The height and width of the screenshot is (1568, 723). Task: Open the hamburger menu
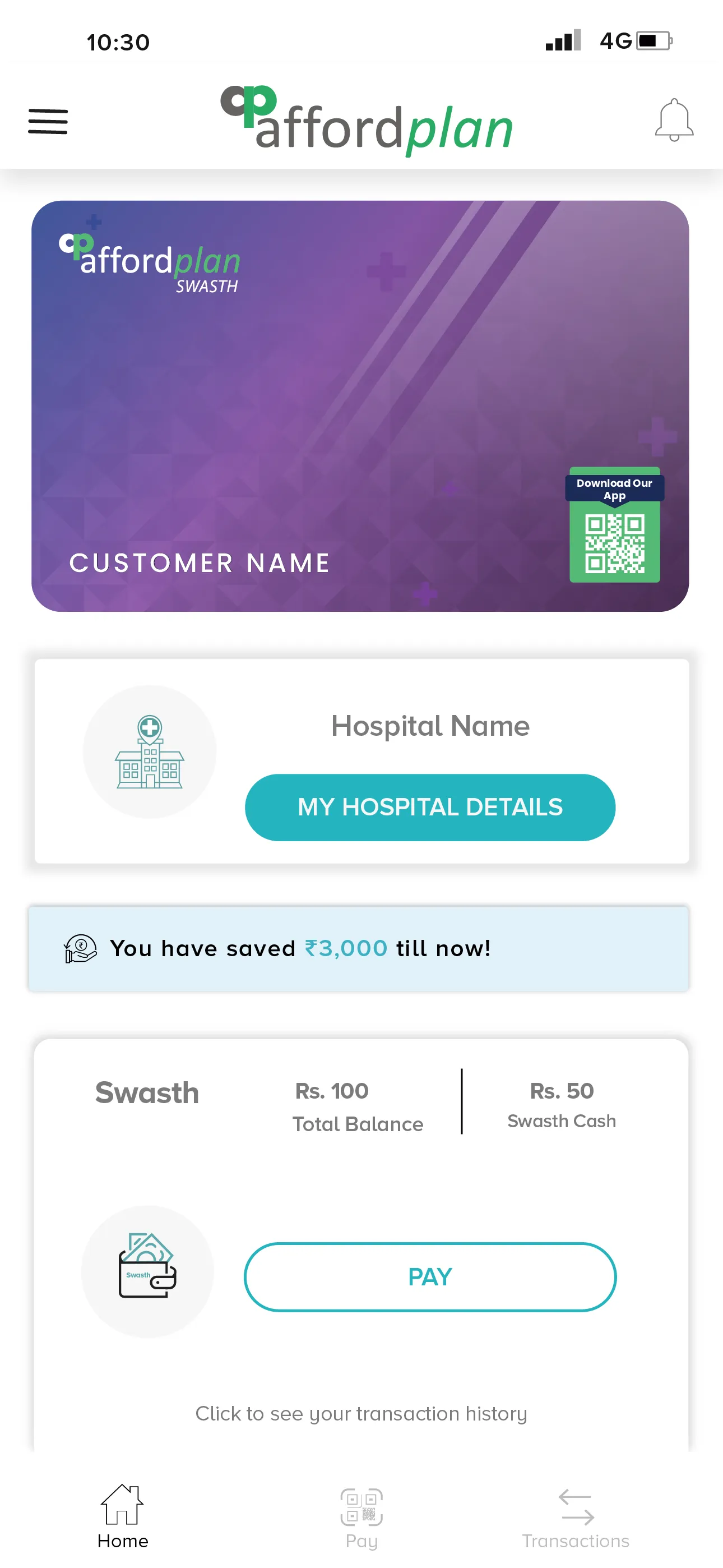coord(48,121)
